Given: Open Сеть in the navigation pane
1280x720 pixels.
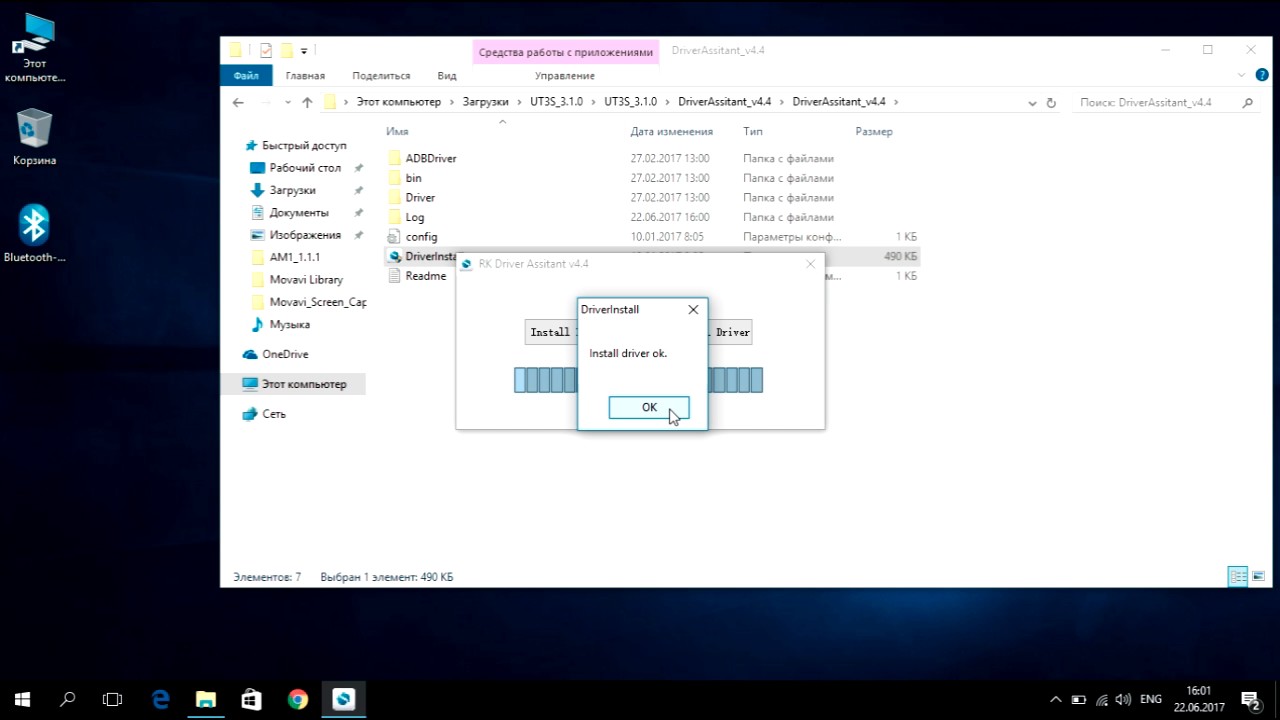Looking at the screenshot, I should coord(273,414).
